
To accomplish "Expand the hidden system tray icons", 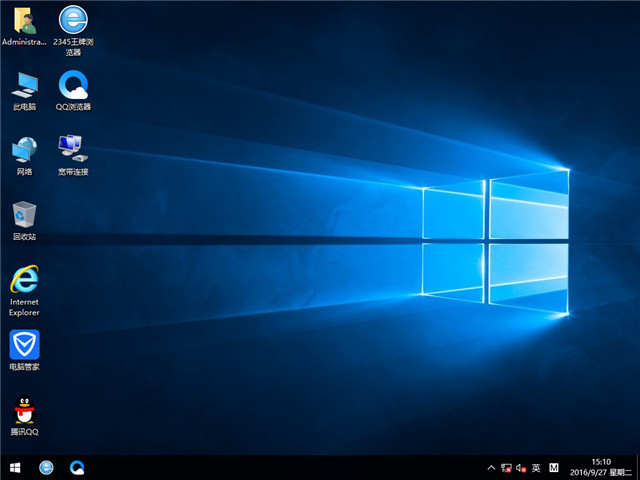I will click(x=491, y=467).
